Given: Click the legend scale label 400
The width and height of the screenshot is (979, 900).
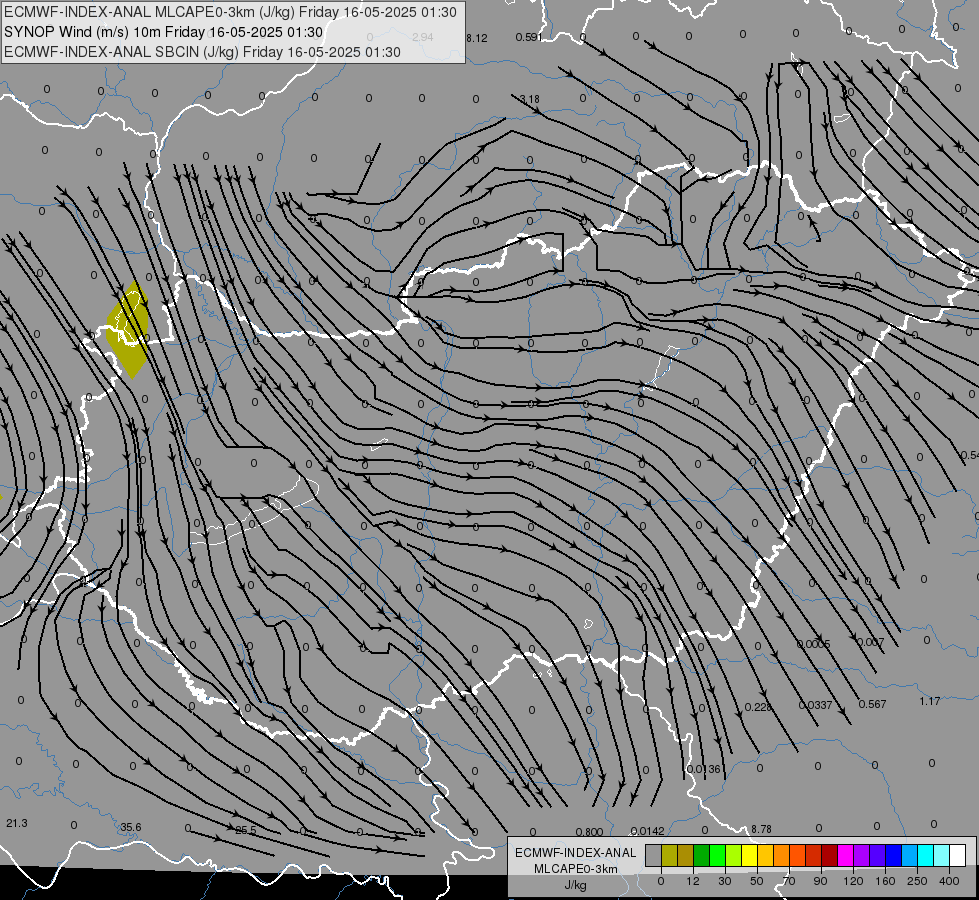Looking at the screenshot, I should [949, 881].
